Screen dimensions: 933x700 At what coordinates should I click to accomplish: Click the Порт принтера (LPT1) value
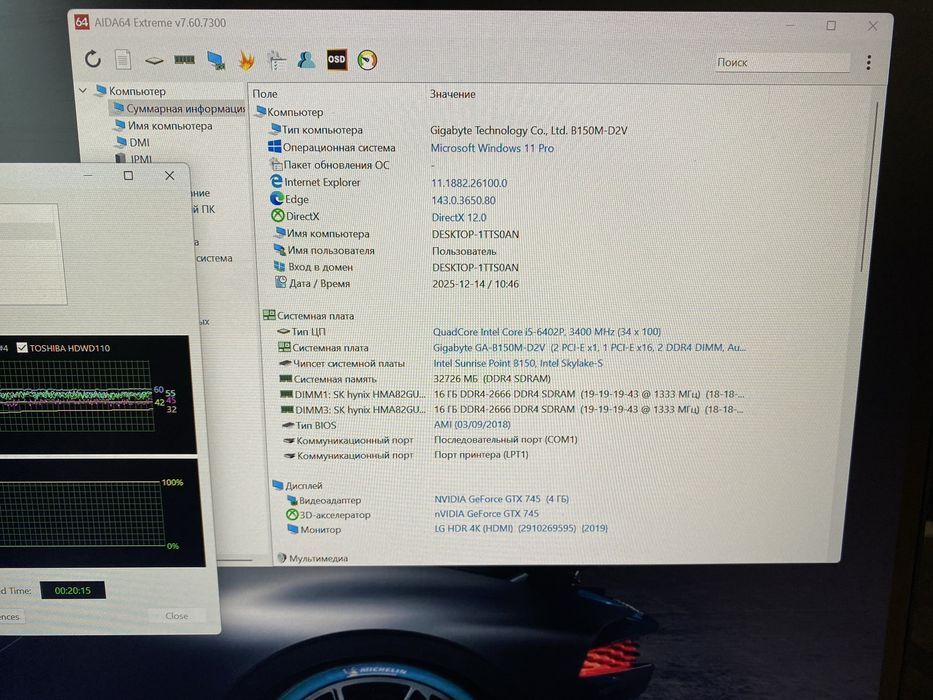click(x=481, y=455)
